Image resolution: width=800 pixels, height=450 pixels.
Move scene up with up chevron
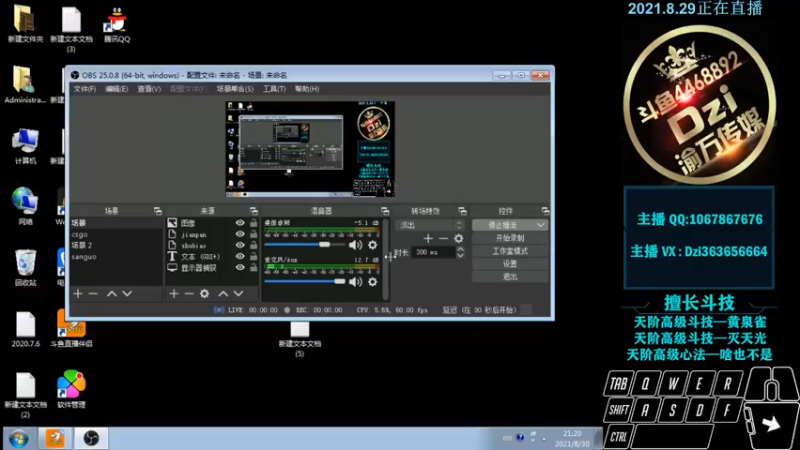pyautogui.click(x=112, y=293)
